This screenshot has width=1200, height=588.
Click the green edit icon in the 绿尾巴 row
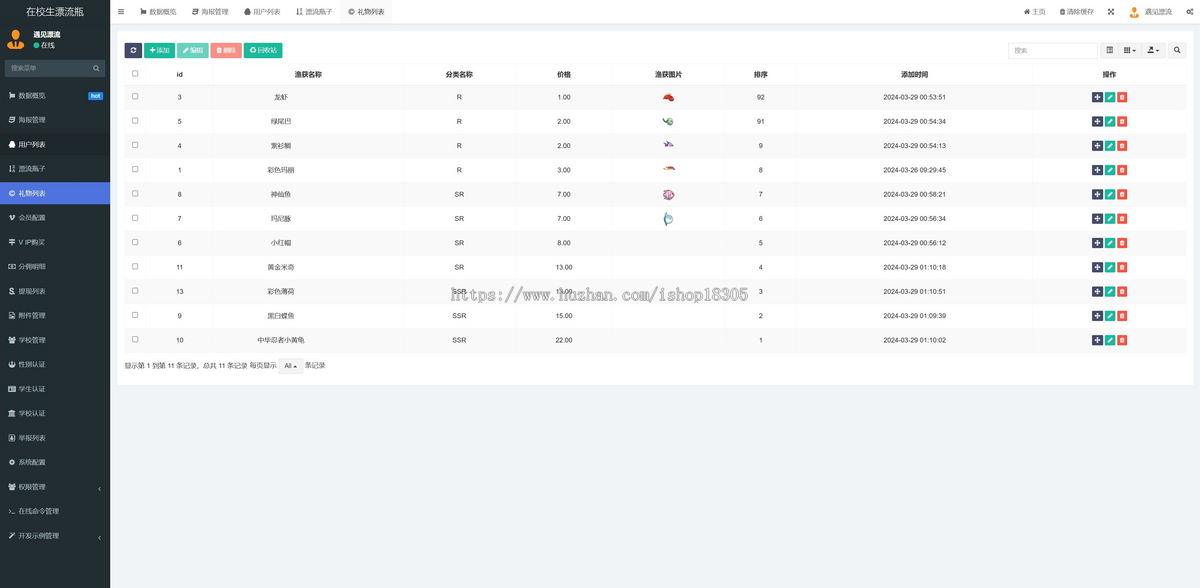pyautogui.click(x=1110, y=121)
